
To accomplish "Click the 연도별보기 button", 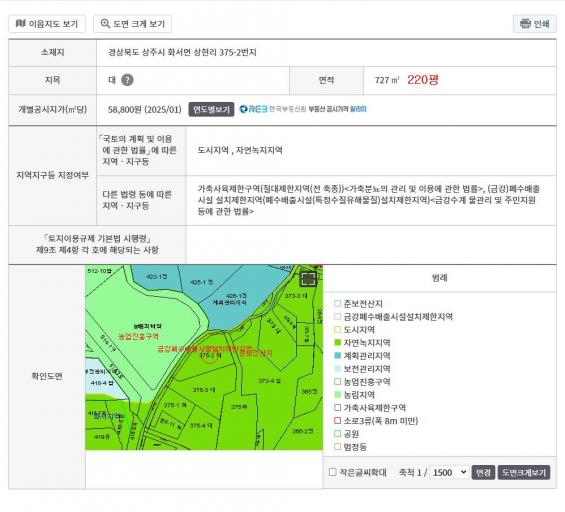I will point(211,109).
